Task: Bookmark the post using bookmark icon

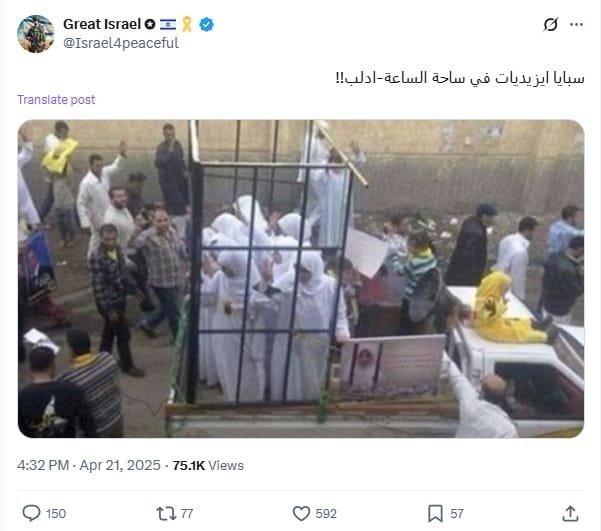Action: (x=435, y=513)
